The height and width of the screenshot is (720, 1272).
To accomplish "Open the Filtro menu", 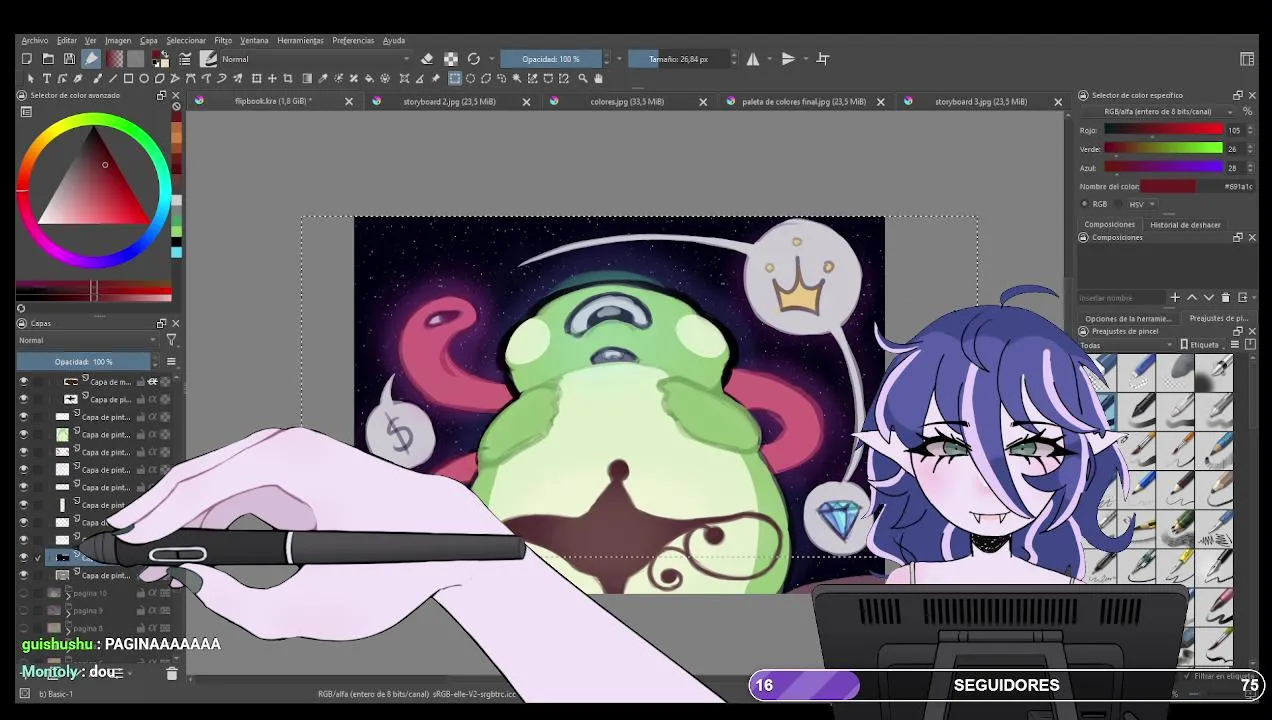I will click(x=223, y=41).
